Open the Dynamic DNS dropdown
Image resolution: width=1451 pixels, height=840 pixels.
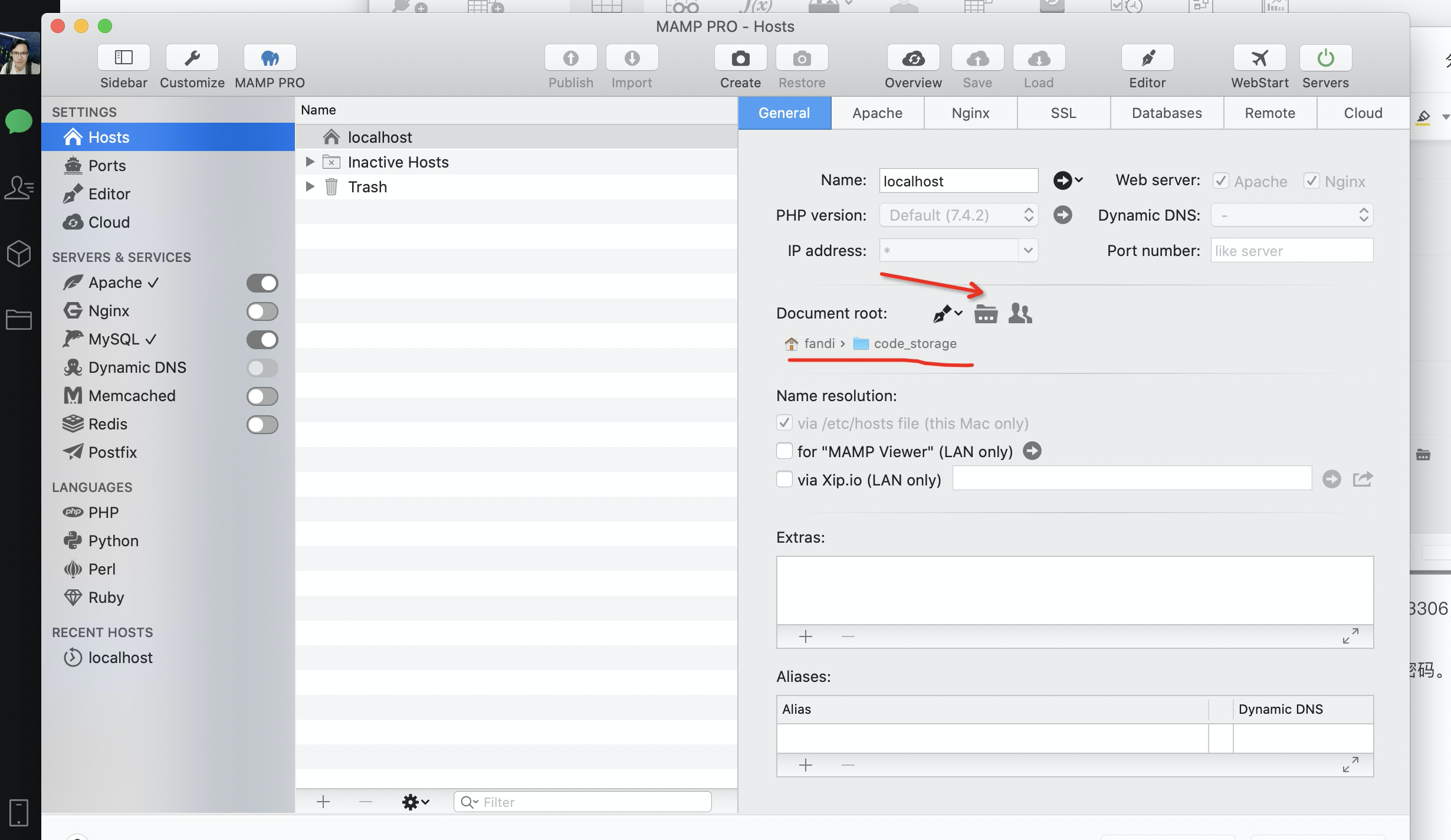coord(1292,215)
